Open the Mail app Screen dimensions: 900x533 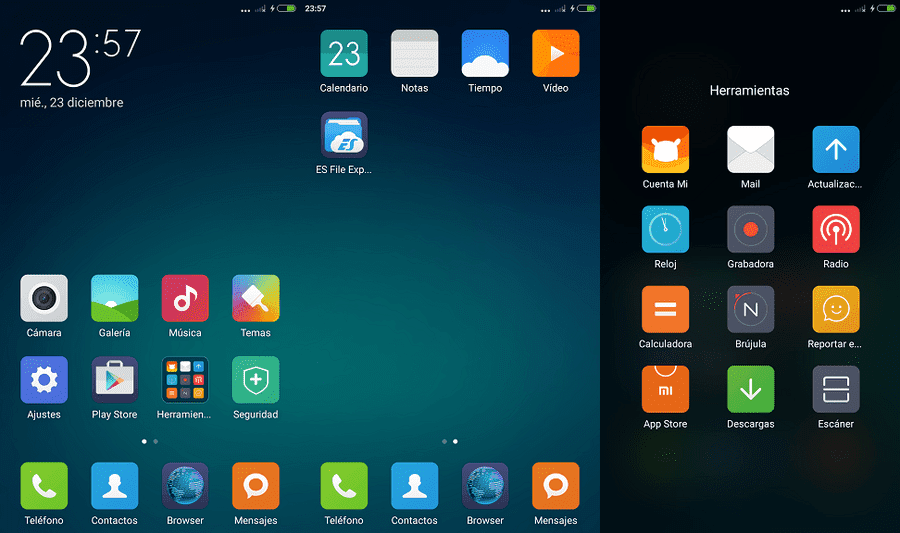point(750,149)
